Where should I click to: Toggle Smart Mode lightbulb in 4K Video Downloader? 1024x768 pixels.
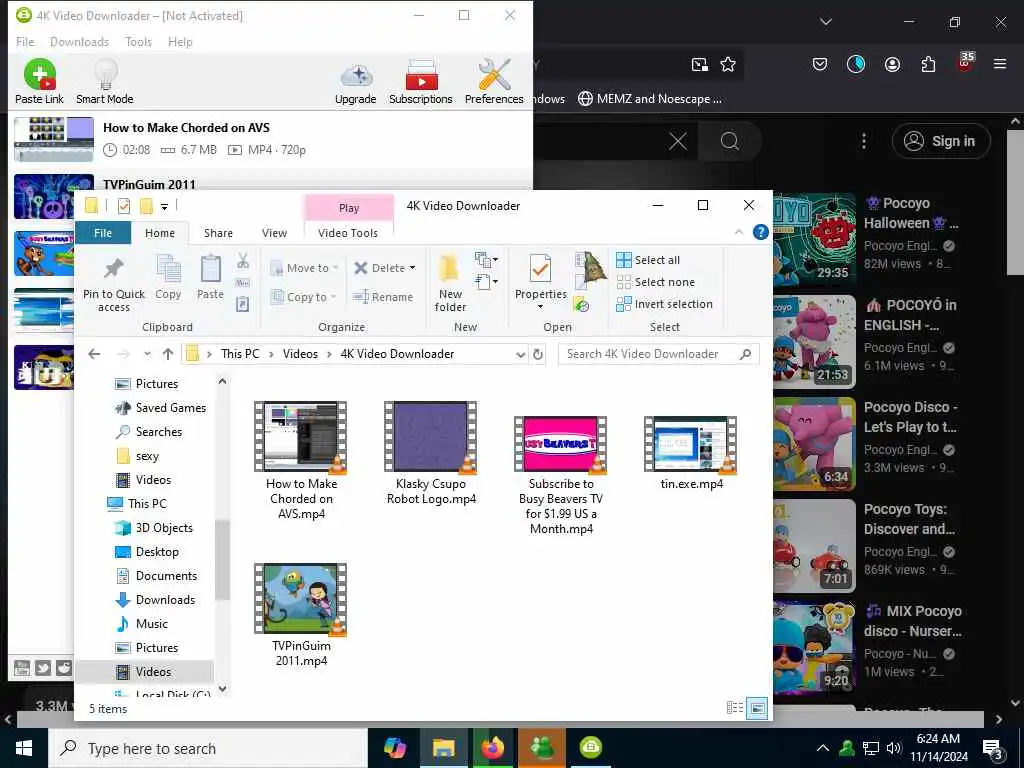pos(104,81)
